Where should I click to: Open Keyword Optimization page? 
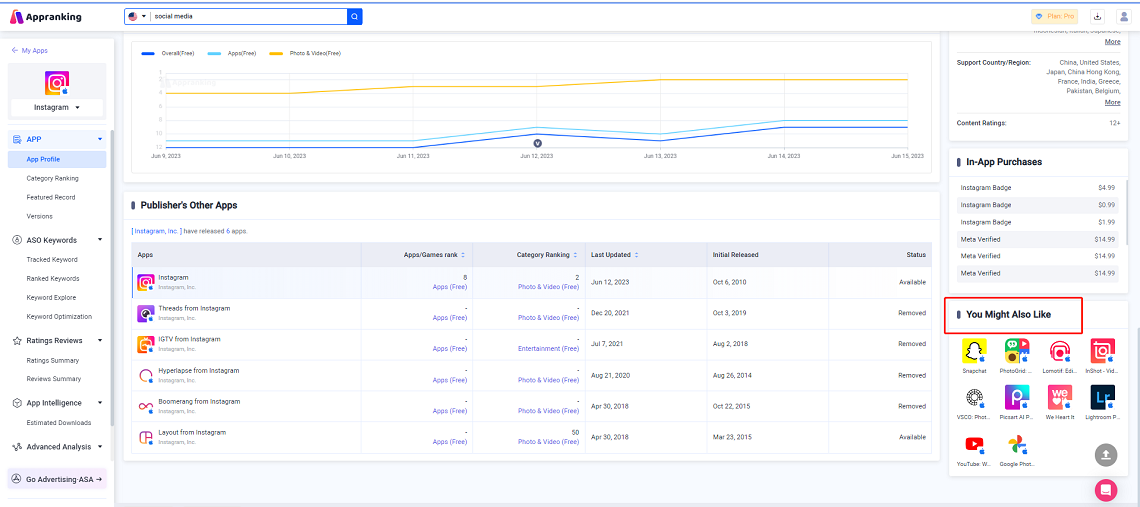pyautogui.click(x=59, y=316)
